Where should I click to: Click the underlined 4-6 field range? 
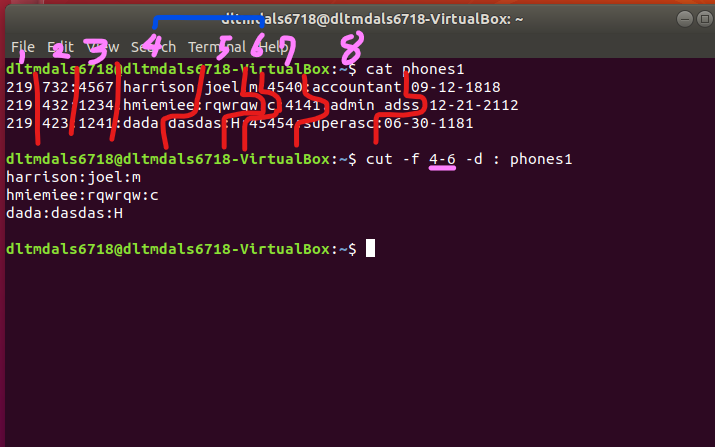[x=442, y=159]
